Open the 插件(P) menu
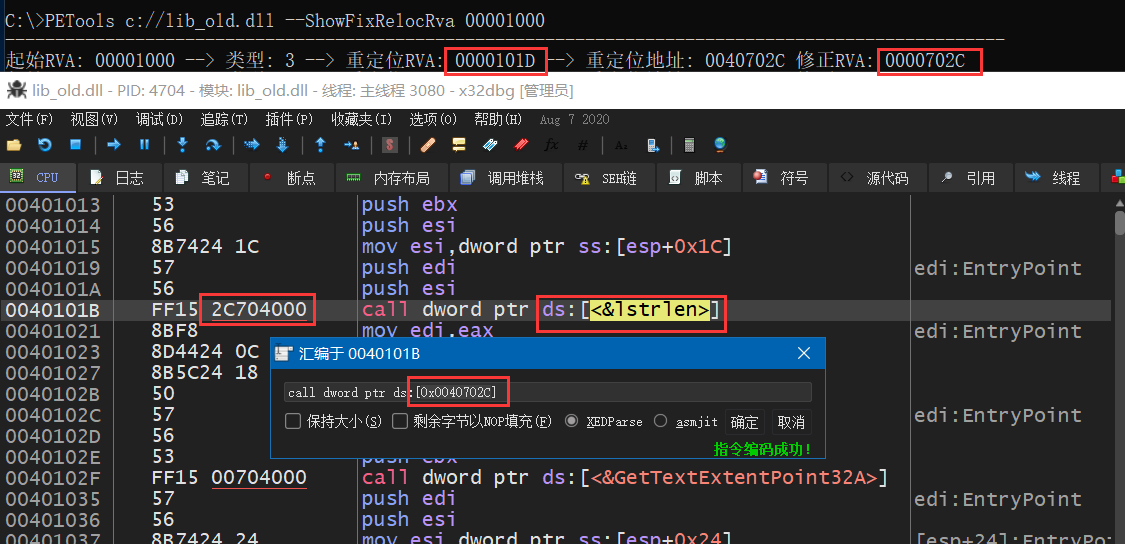1125x544 pixels. pos(289,119)
